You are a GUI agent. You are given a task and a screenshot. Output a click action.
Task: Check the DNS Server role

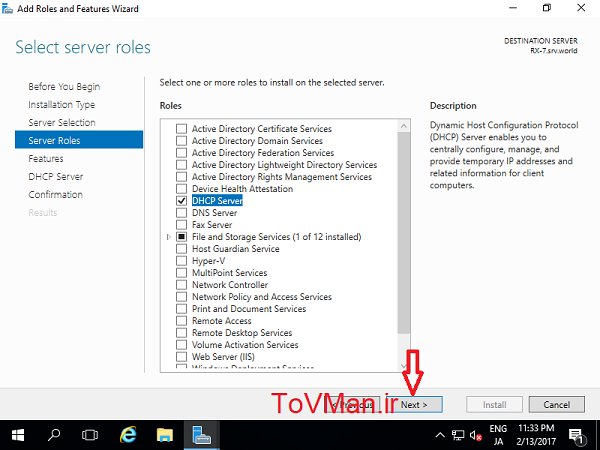181,212
